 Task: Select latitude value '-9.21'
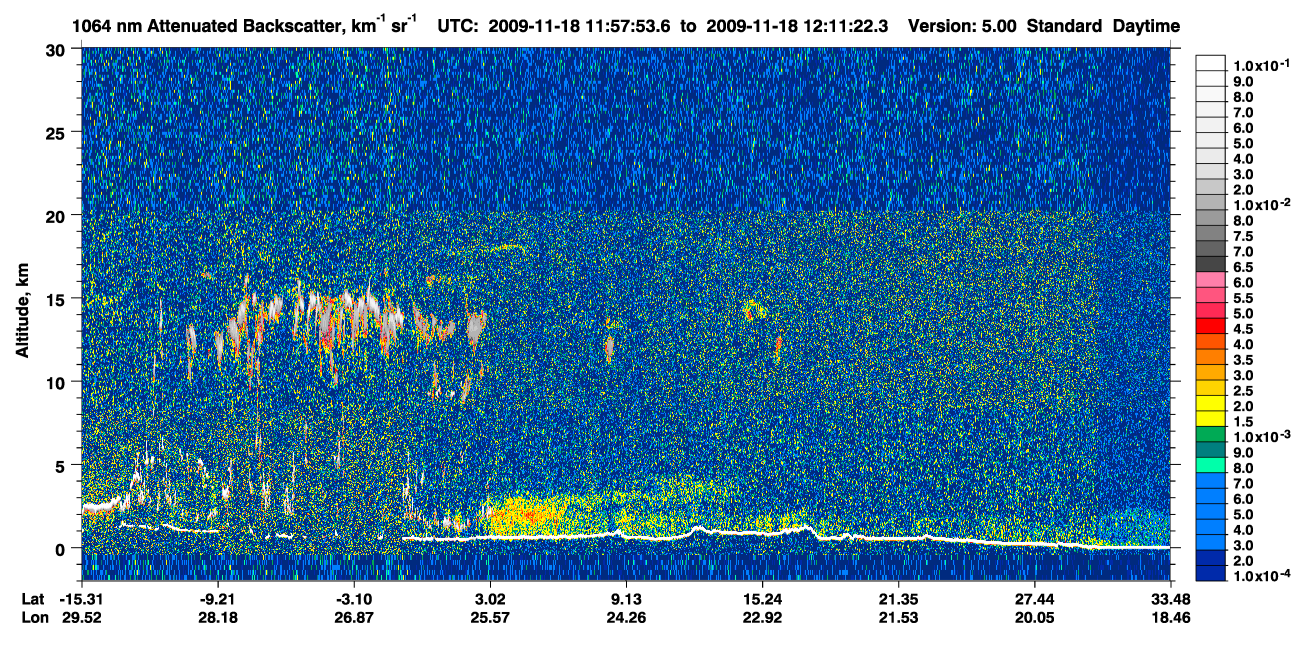click(x=218, y=598)
